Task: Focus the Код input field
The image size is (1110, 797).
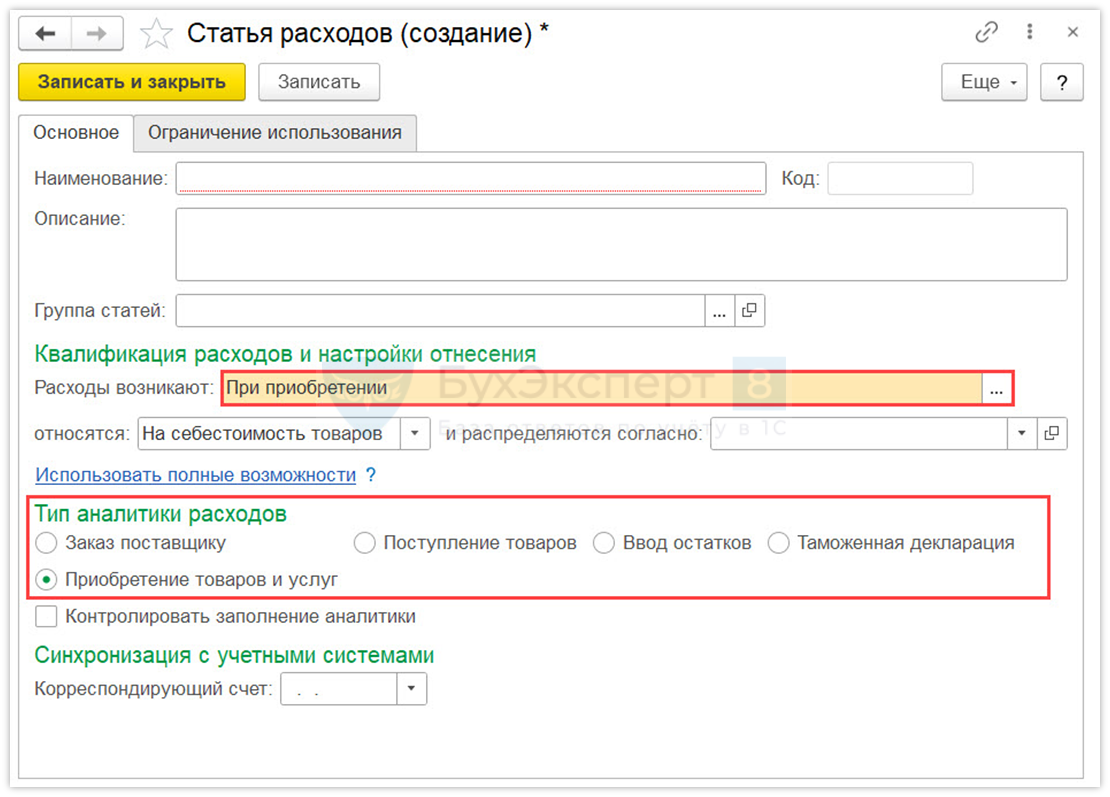Action: [x=900, y=178]
